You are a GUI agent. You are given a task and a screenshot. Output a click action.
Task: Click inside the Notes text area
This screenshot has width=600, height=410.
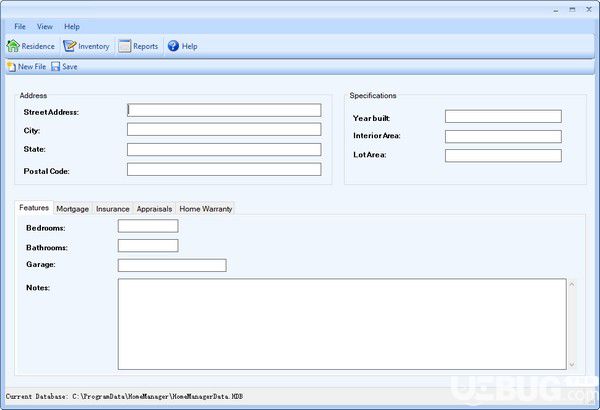[x=342, y=324]
